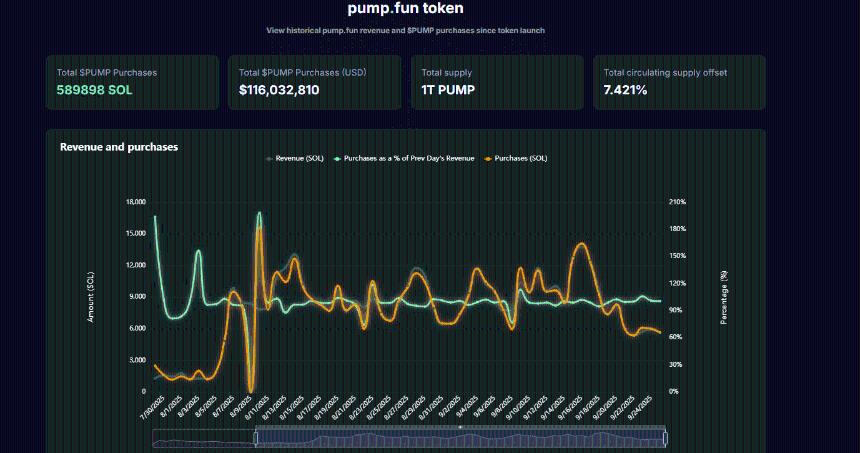Screen dimensions: 860x453
Task: Click the green percentage legend marker icon
Action: [x=337, y=159]
